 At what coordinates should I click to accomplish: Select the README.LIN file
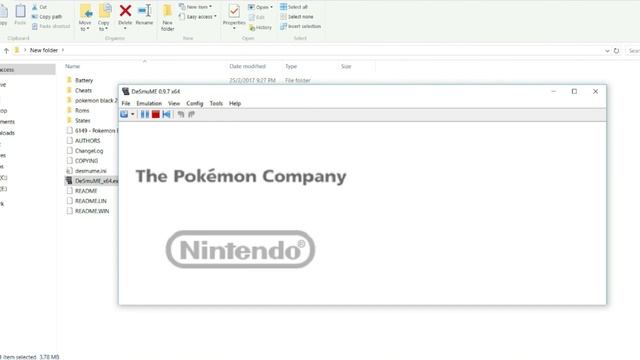[91, 201]
